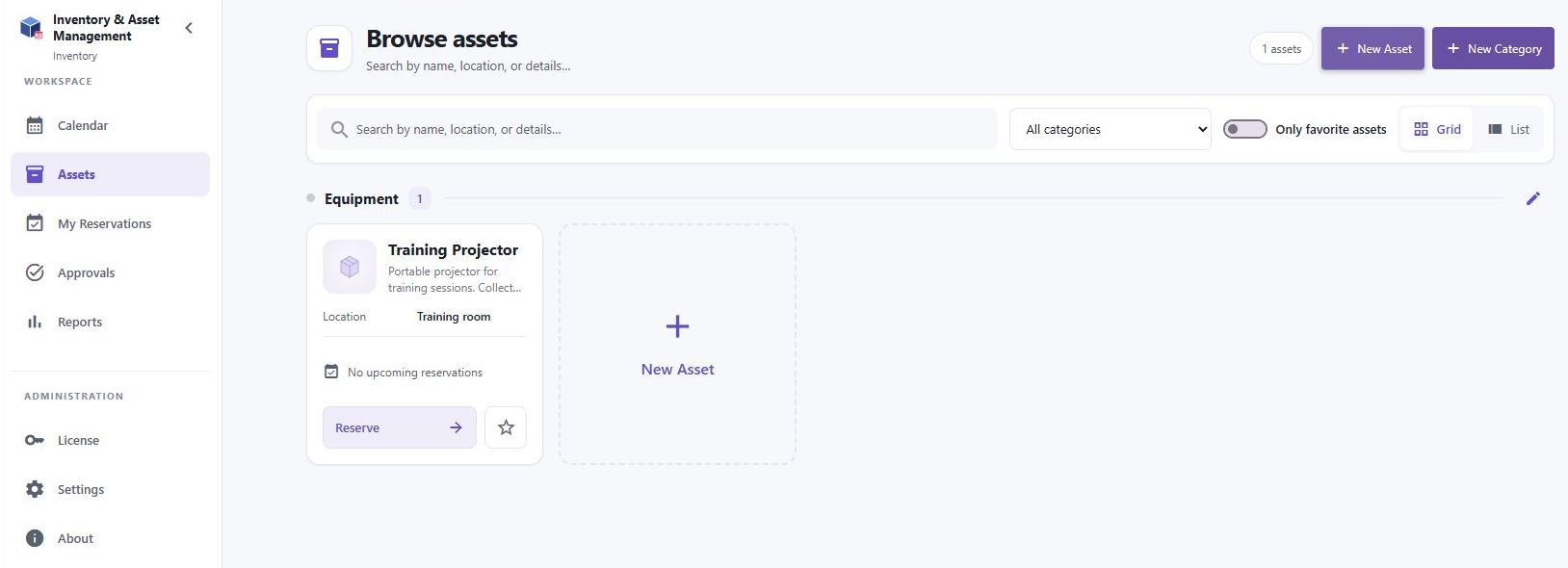
Task: Switch to Grid view
Action: [x=1437, y=129]
